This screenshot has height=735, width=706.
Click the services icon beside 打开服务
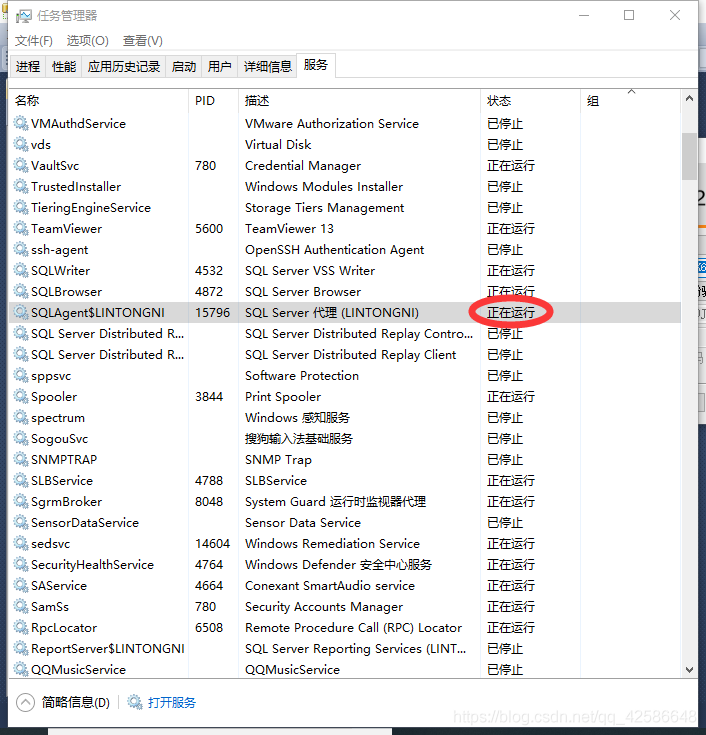[x=135, y=703]
